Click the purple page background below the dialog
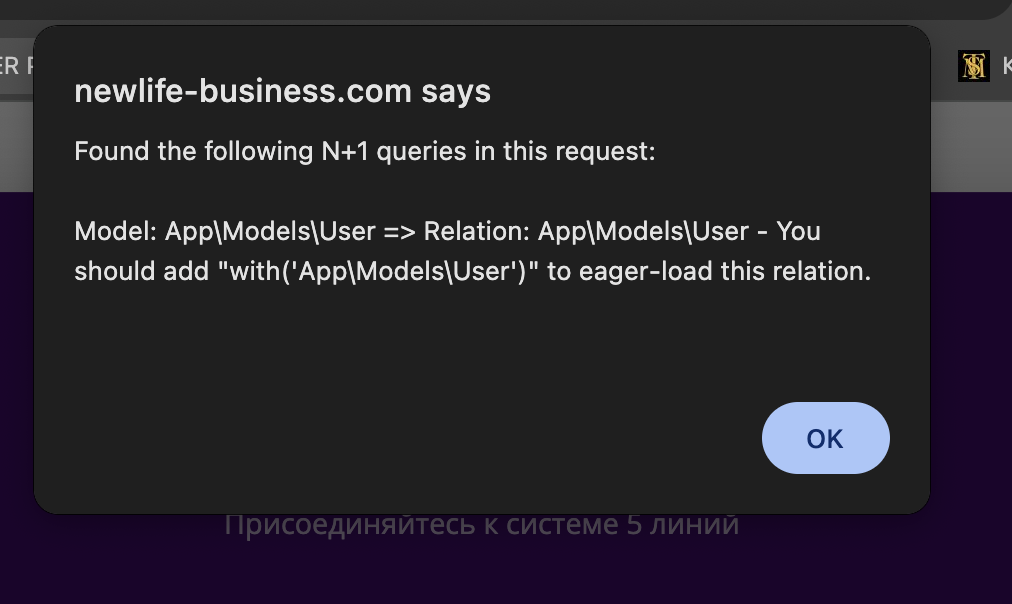Image resolution: width=1012 pixels, height=604 pixels. click(500, 570)
